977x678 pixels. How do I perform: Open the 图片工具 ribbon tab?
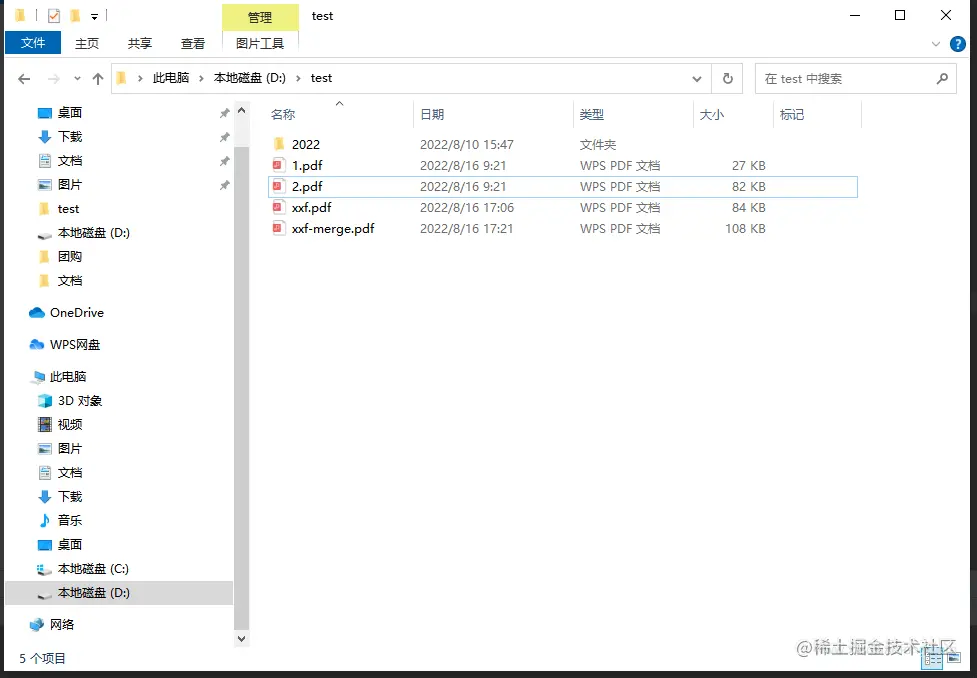coord(260,44)
